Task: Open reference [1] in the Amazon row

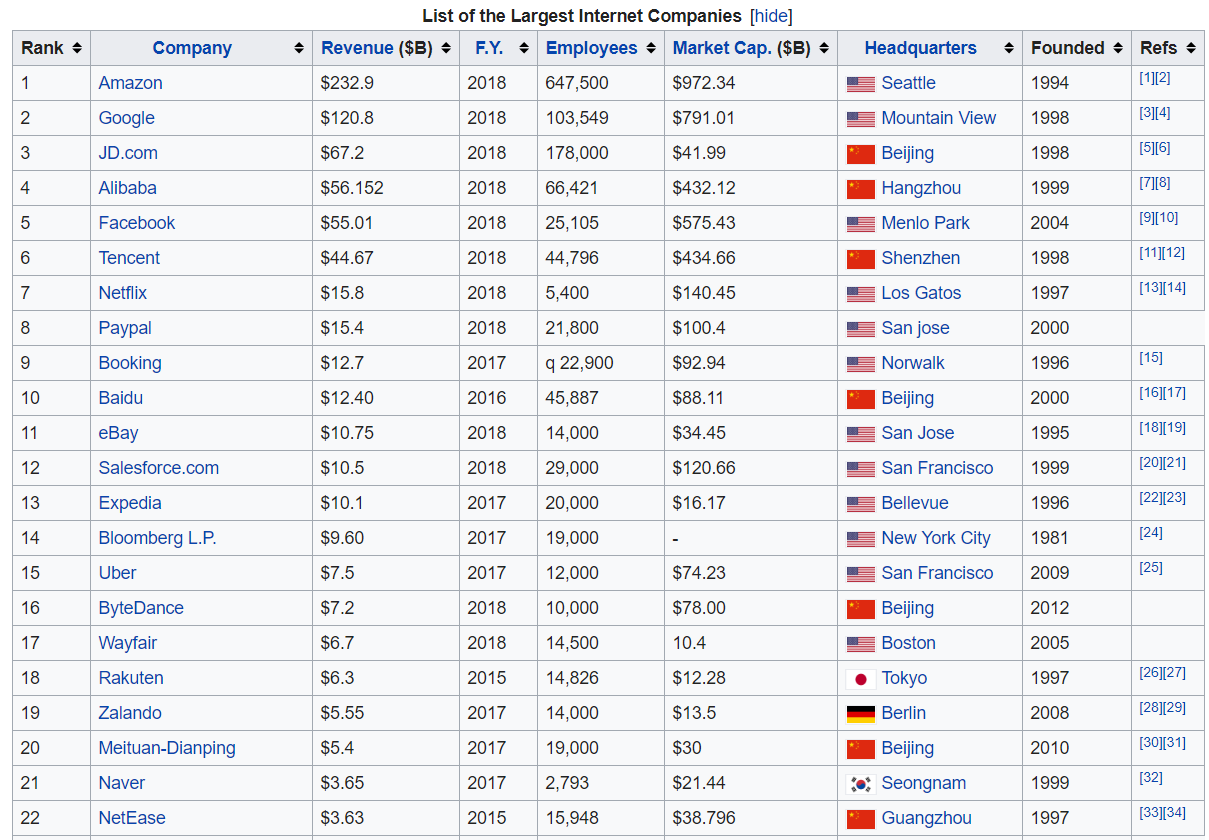Action: (1147, 78)
